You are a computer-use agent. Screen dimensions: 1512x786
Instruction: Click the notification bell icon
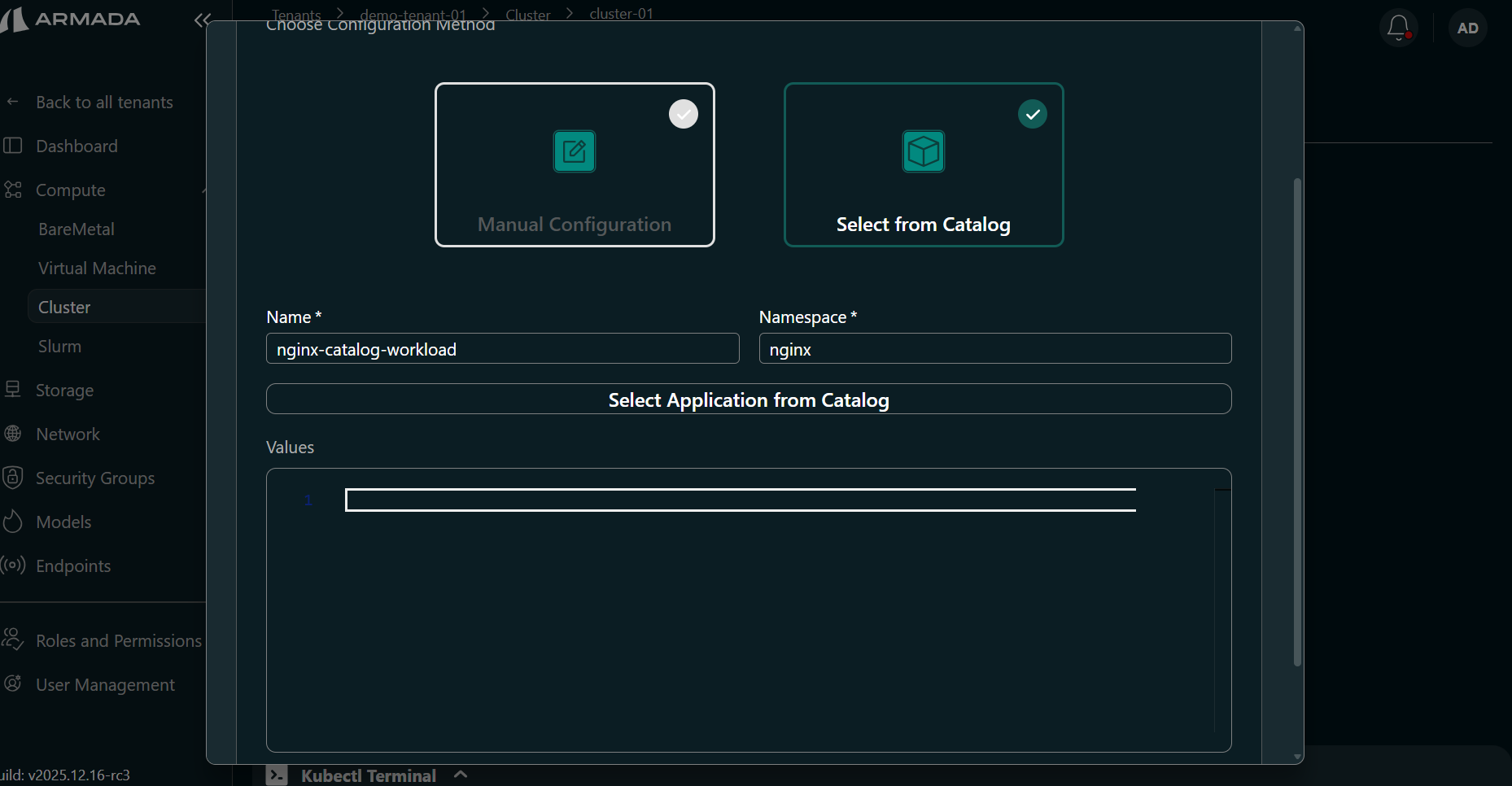(1398, 28)
